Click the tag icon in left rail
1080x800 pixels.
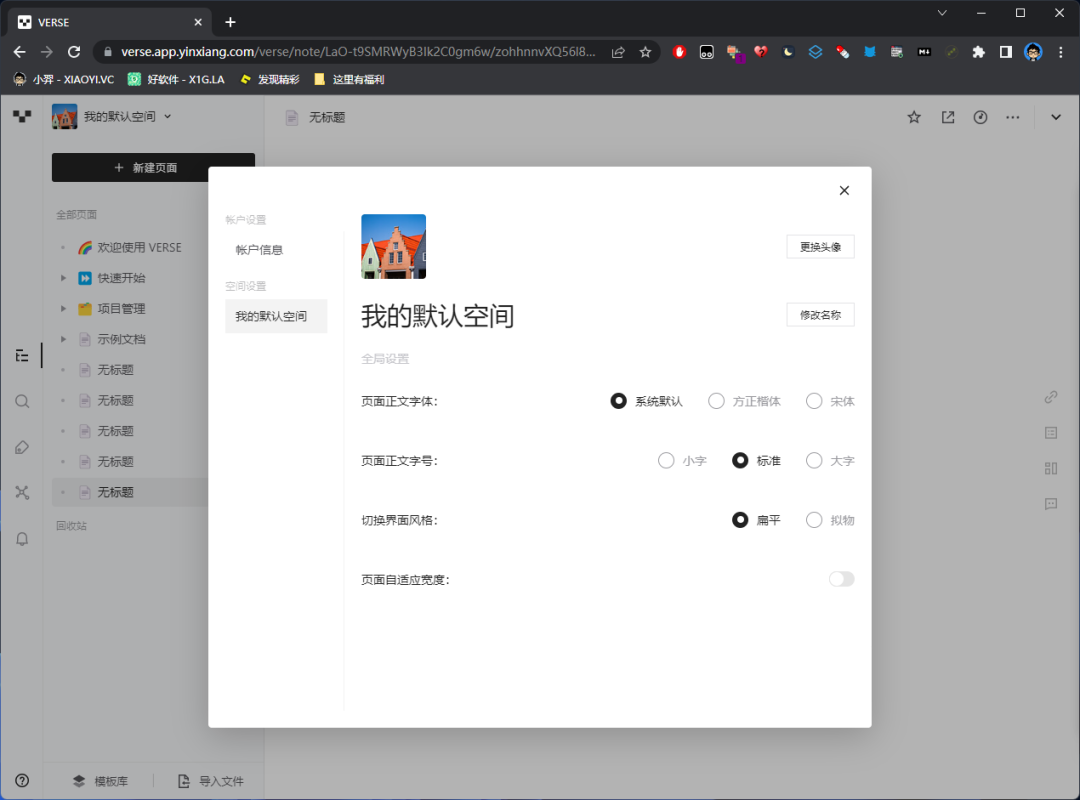(x=22, y=447)
